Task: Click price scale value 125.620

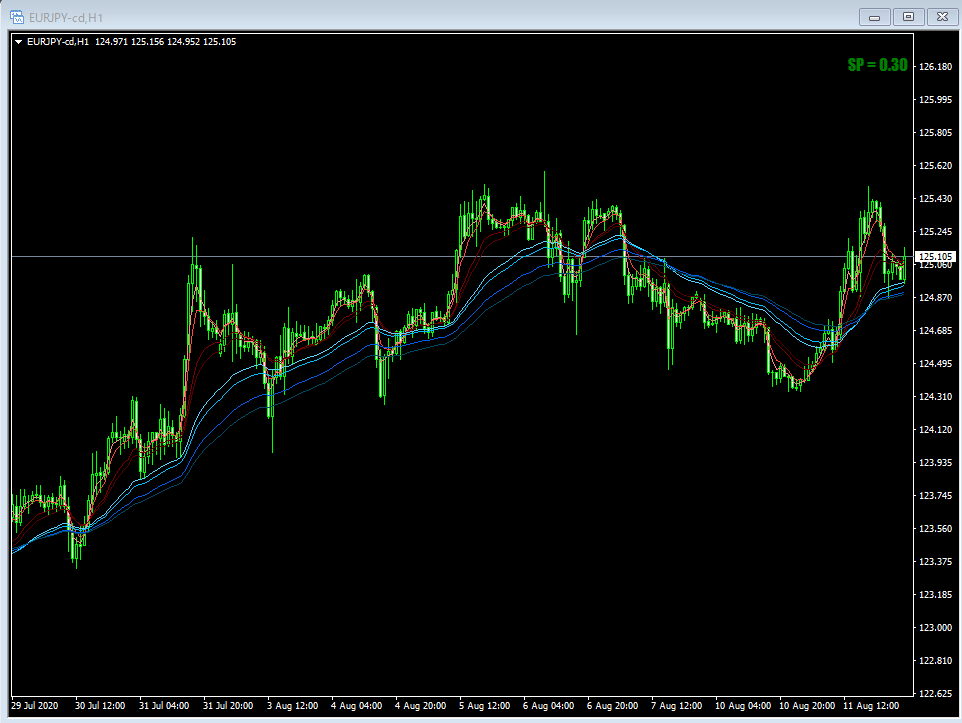Action: coord(936,166)
